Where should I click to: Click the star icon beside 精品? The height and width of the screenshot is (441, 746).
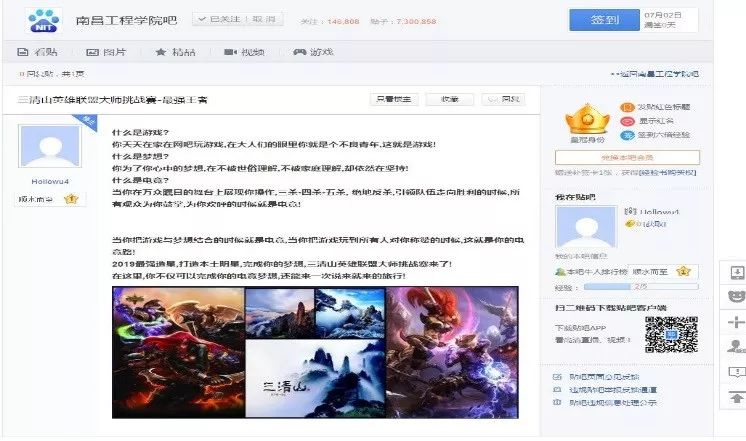[161, 52]
